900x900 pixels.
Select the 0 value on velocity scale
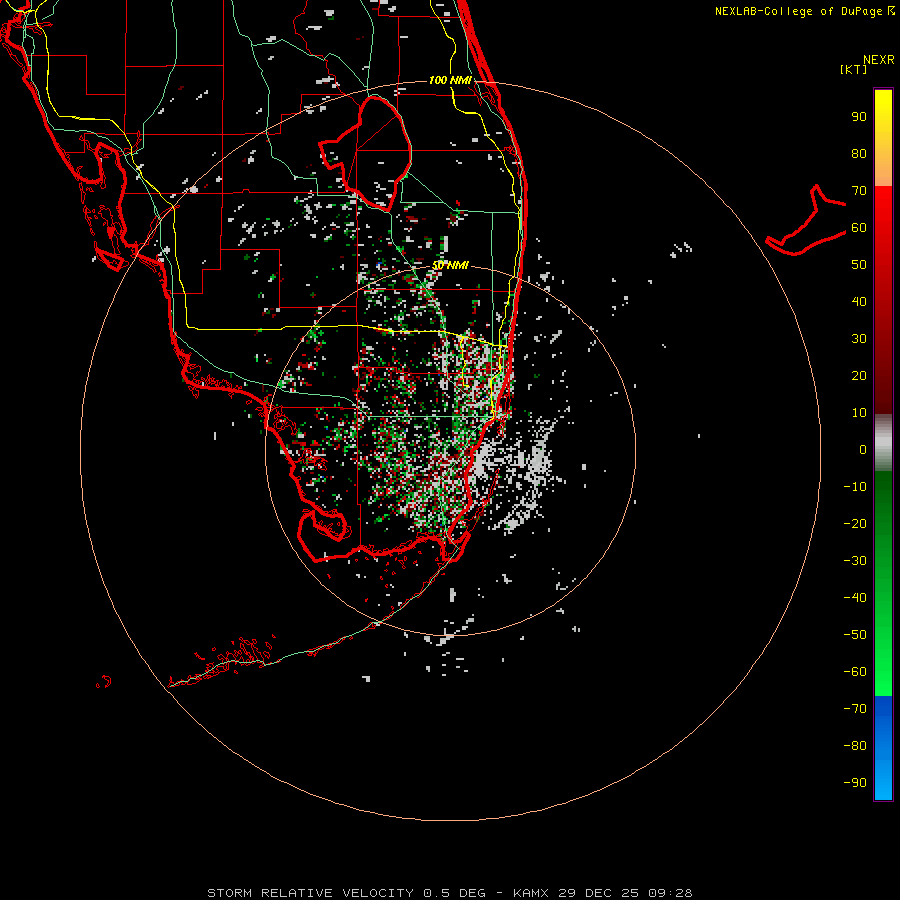(x=863, y=450)
